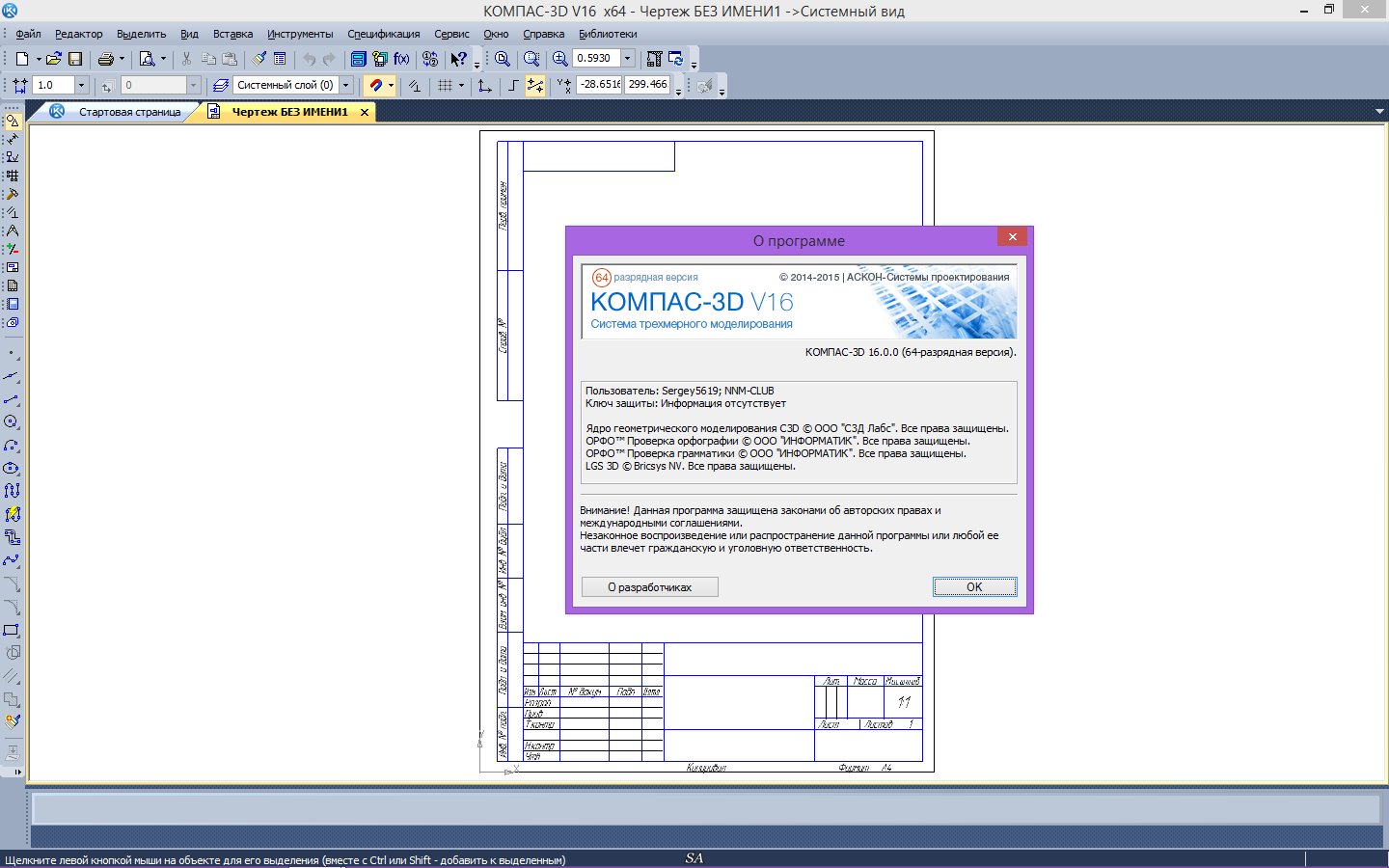Open the Инструменты menu

(x=300, y=34)
